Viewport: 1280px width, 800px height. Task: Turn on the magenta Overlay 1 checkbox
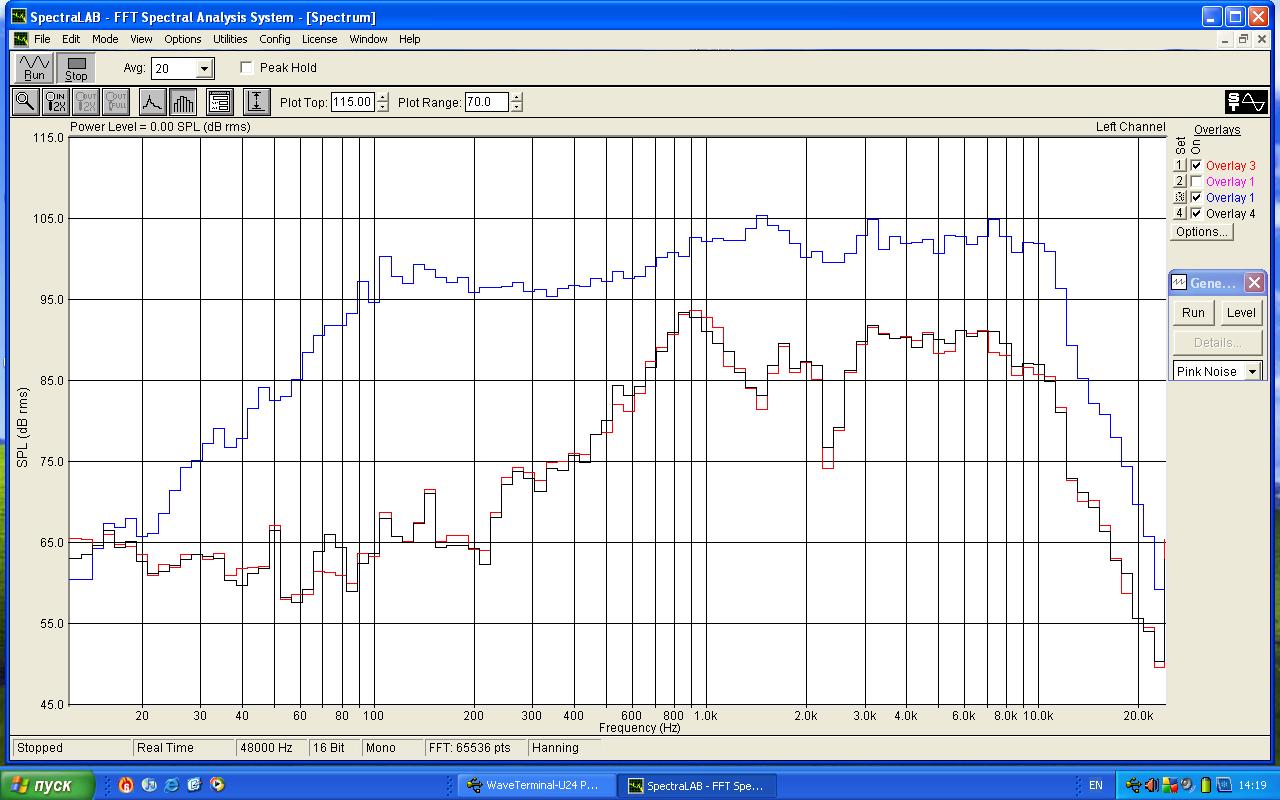1196,182
